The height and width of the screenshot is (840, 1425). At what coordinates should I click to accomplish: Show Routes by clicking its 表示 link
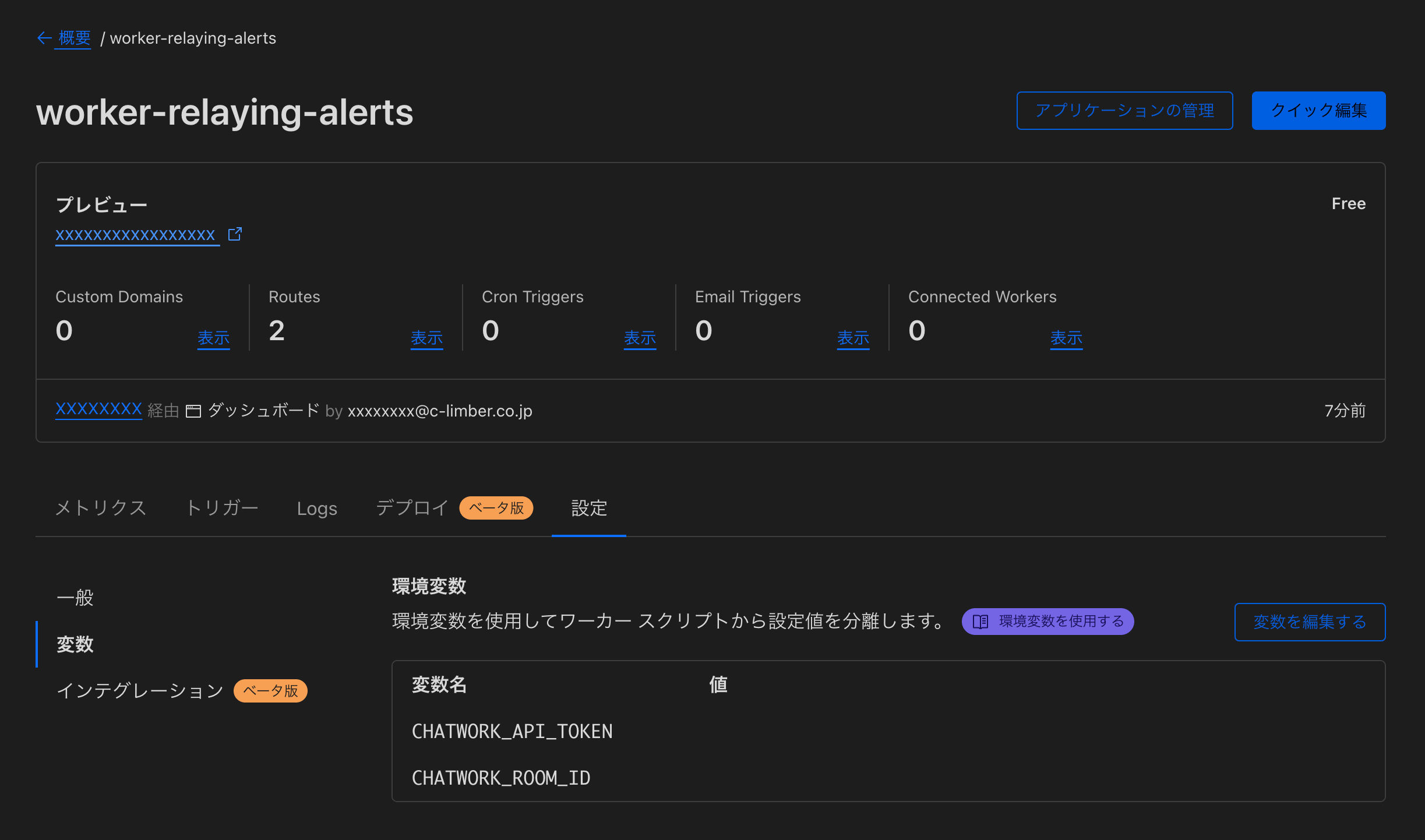coord(427,338)
